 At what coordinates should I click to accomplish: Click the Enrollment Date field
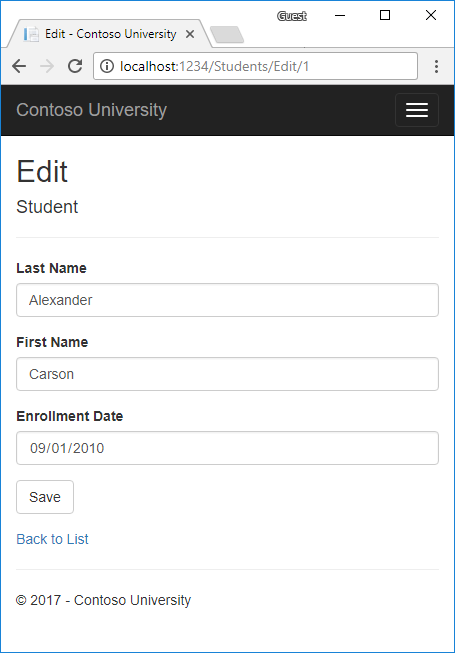click(227, 448)
